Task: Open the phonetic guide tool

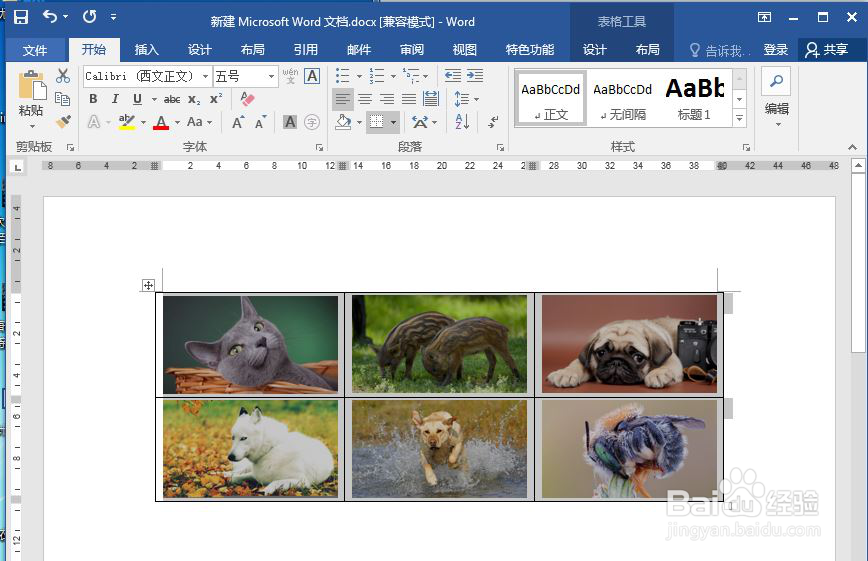Action: coord(290,76)
